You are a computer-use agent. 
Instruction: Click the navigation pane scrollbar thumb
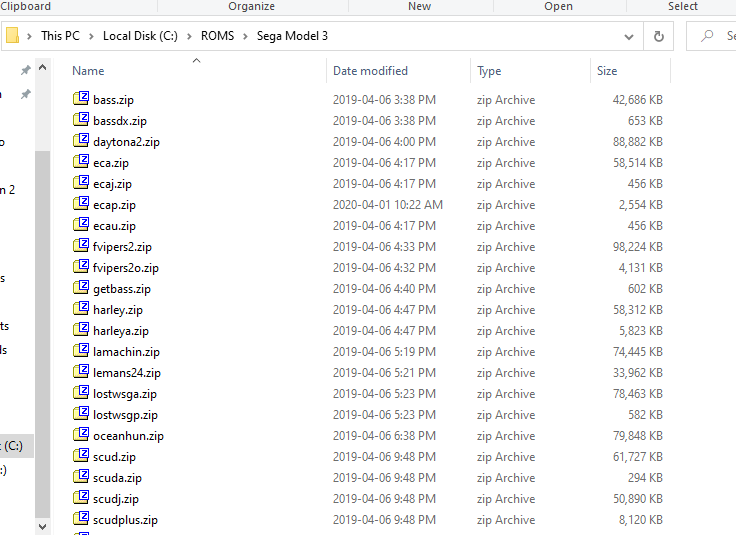click(42, 334)
